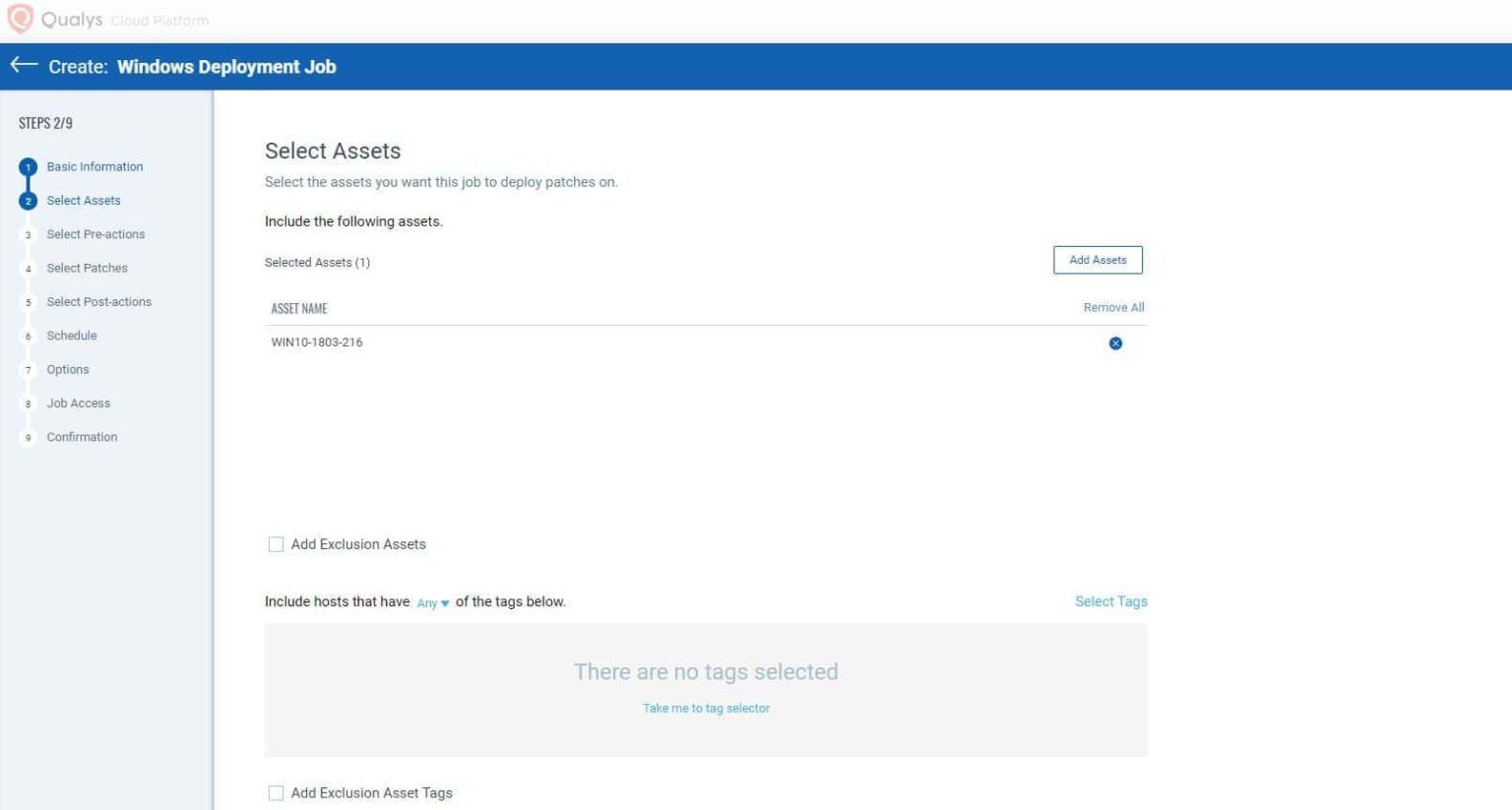Image resolution: width=1512 pixels, height=810 pixels.
Task: Click the step 1 numbered circle icon
Action: coord(28,166)
